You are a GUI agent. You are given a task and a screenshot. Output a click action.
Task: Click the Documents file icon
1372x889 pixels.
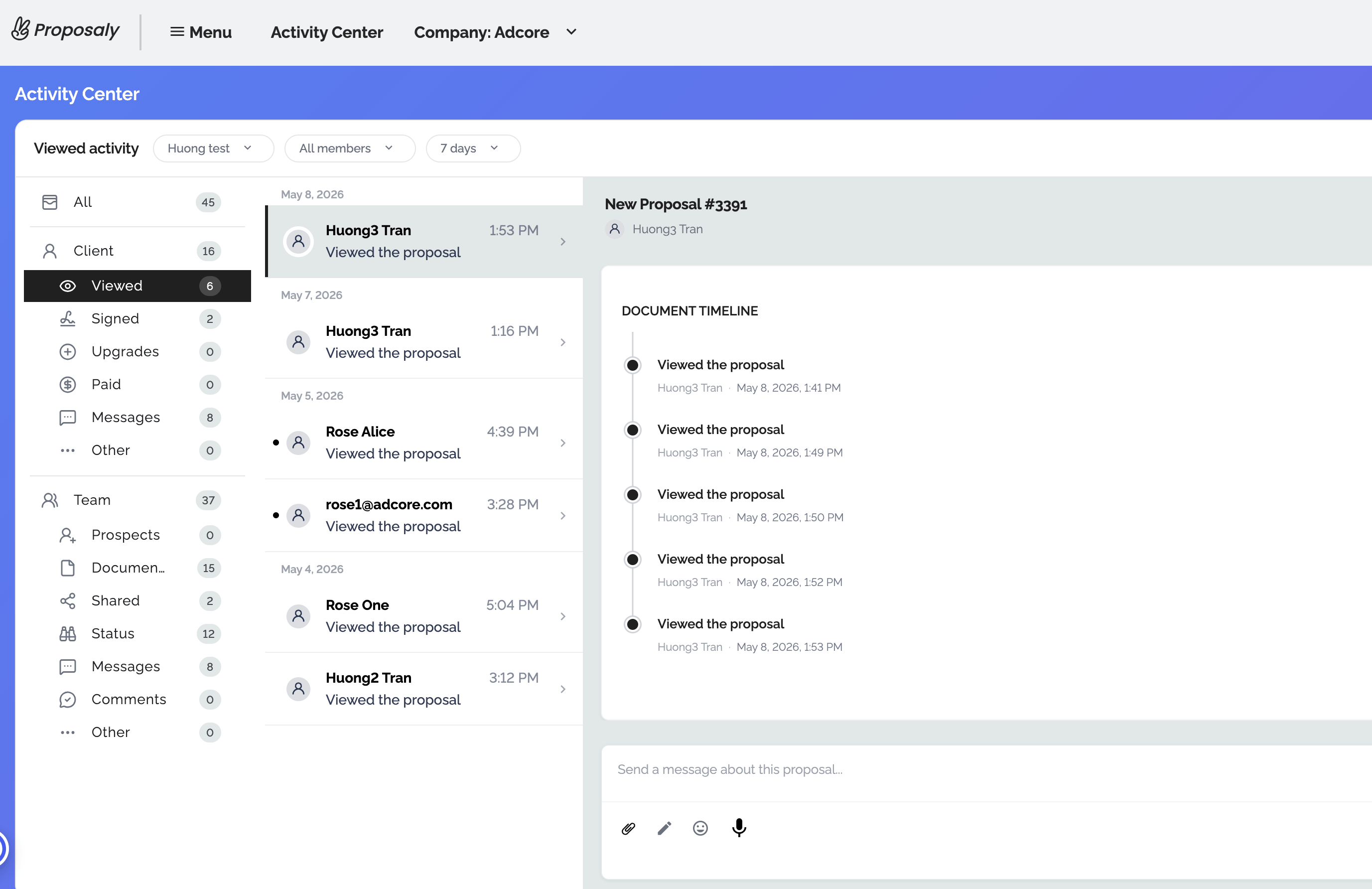pyautogui.click(x=68, y=568)
